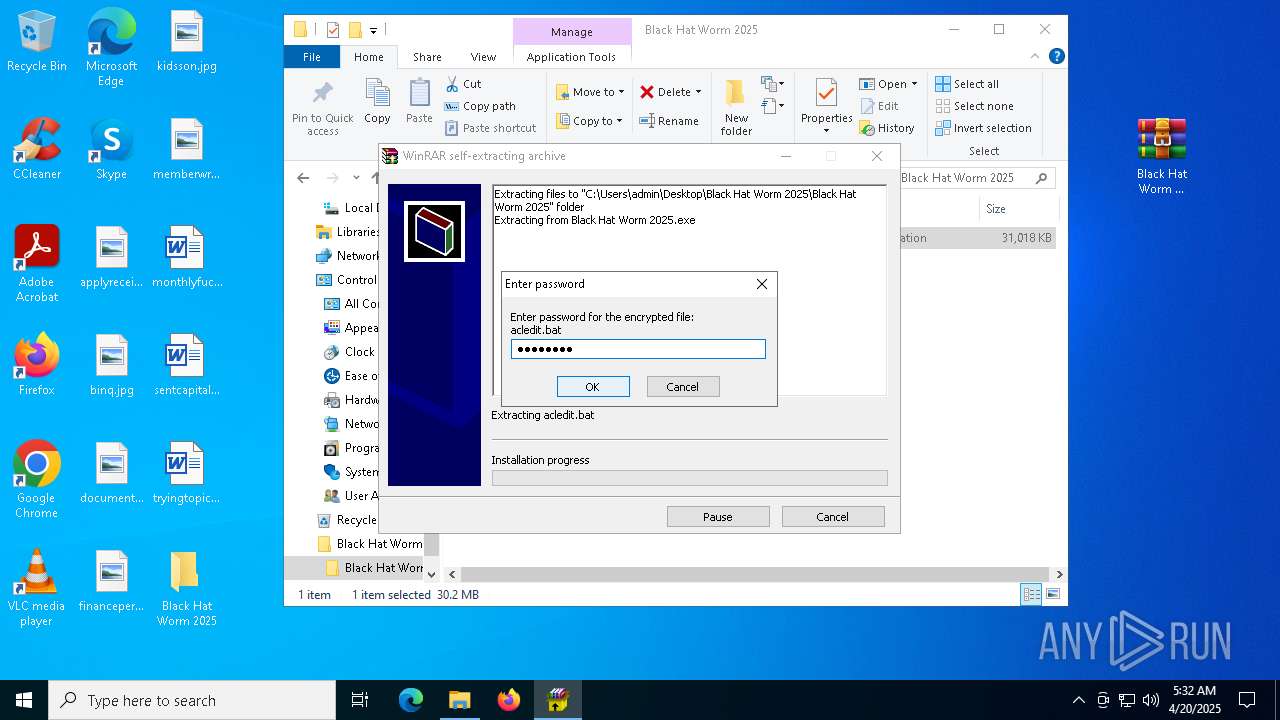Screen dimensions: 1280x720
Task: Show hidden system tray icons
Action: coord(1078,700)
